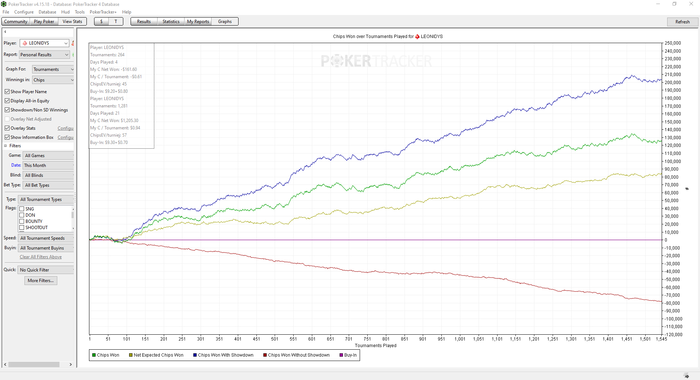Screen dimensions: 700x380
Task: Open the All Tournament Speeds dropdown
Action: (46, 238)
